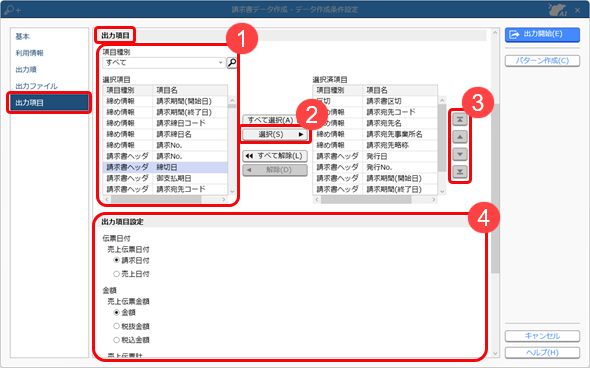Click the すべて解除(L) button
The image size is (590, 368).
[275, 156]
